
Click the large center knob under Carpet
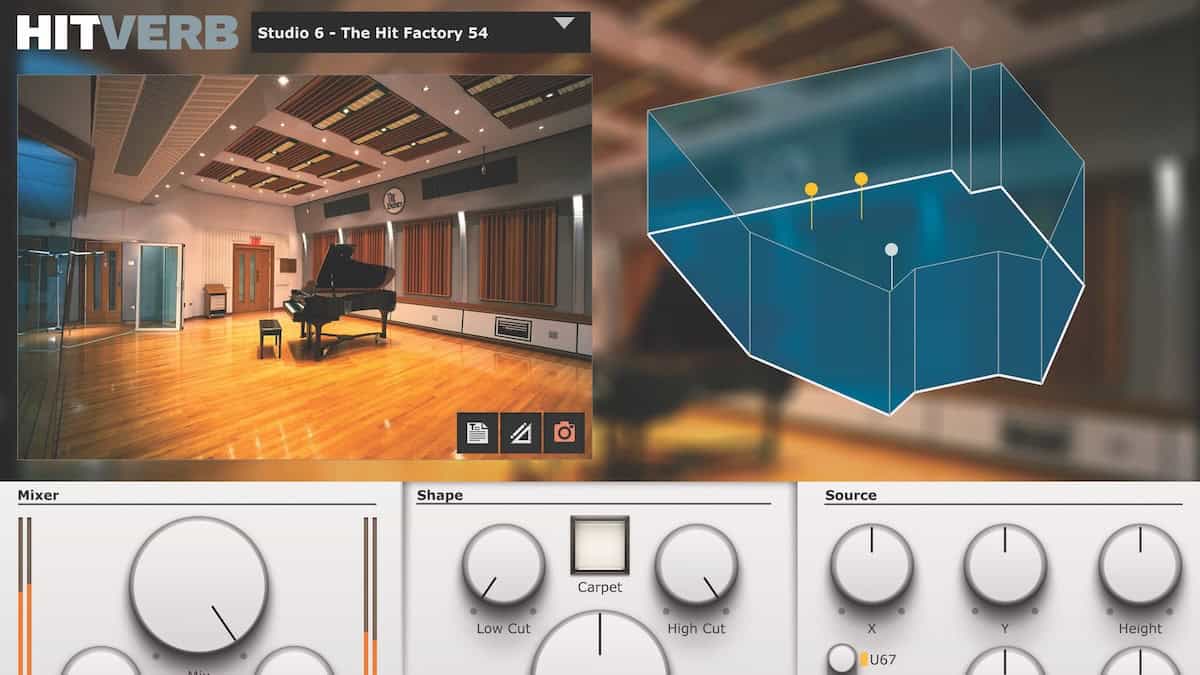(600, 650)
